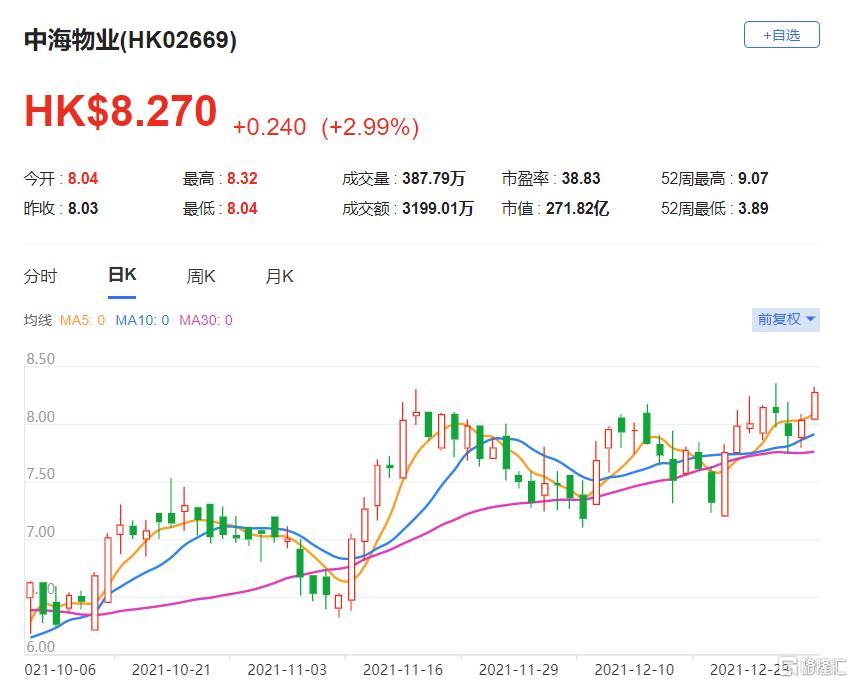The image size is (853, 683).
Task: Toggle the pink MA30 moving average legend
Action: coord(205,320)
